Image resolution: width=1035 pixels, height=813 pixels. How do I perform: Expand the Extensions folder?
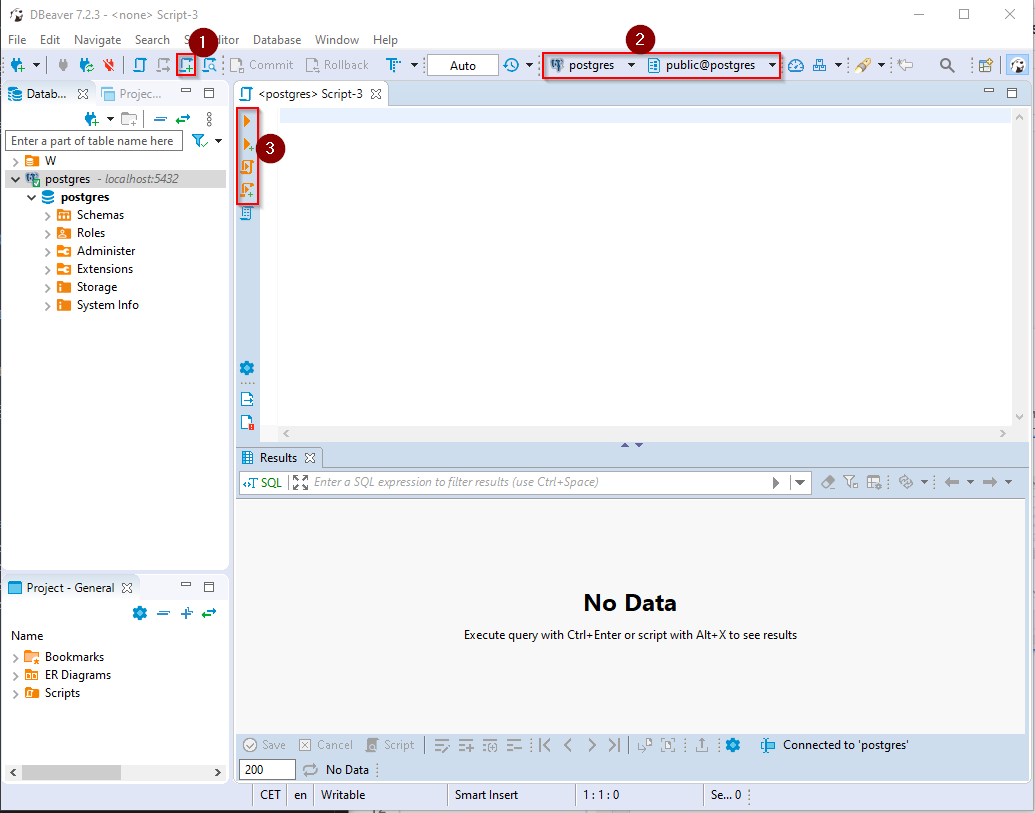(x=48, y=269)
